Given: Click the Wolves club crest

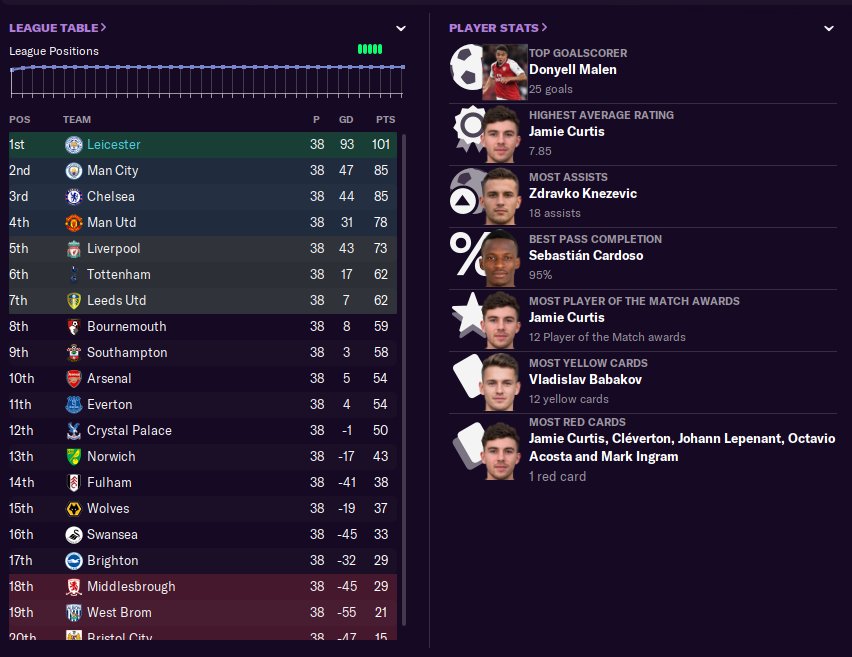Looking at the screenshot, I should point(73,509).
